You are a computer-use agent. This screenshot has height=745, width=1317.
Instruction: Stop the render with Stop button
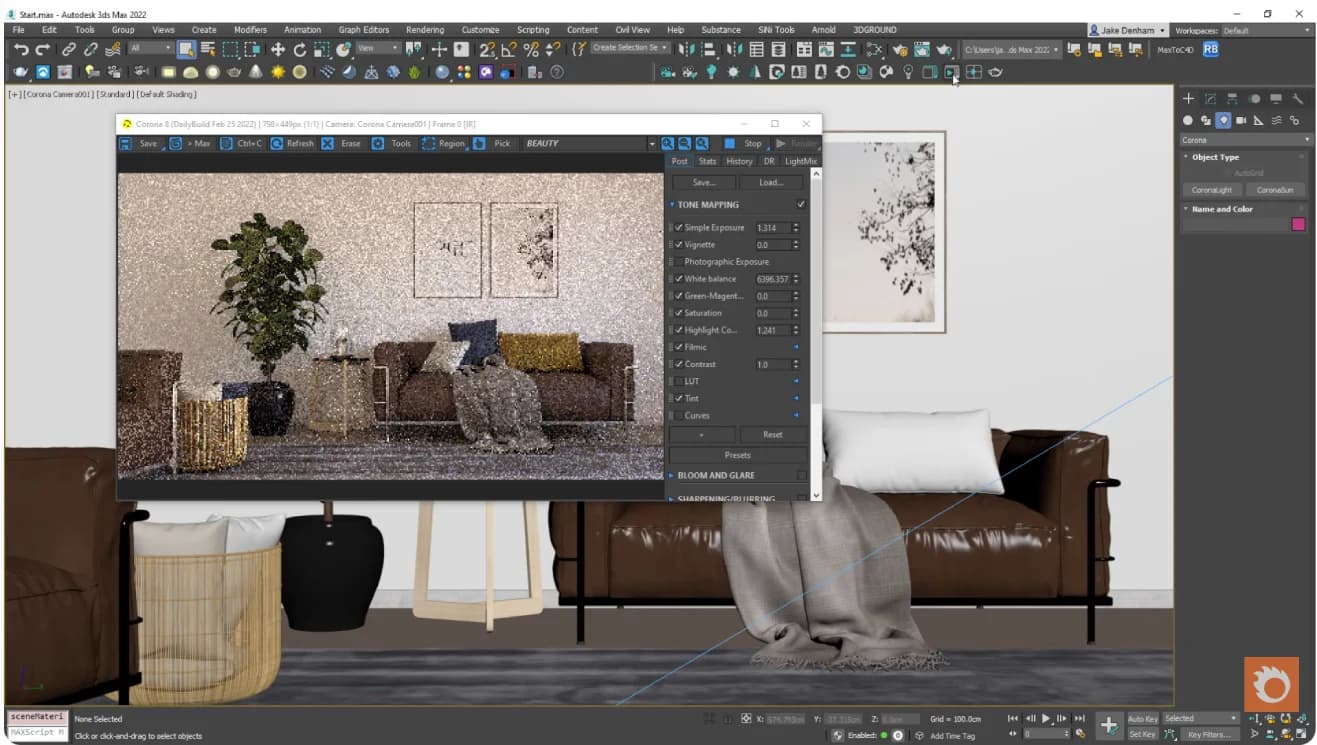744,144
